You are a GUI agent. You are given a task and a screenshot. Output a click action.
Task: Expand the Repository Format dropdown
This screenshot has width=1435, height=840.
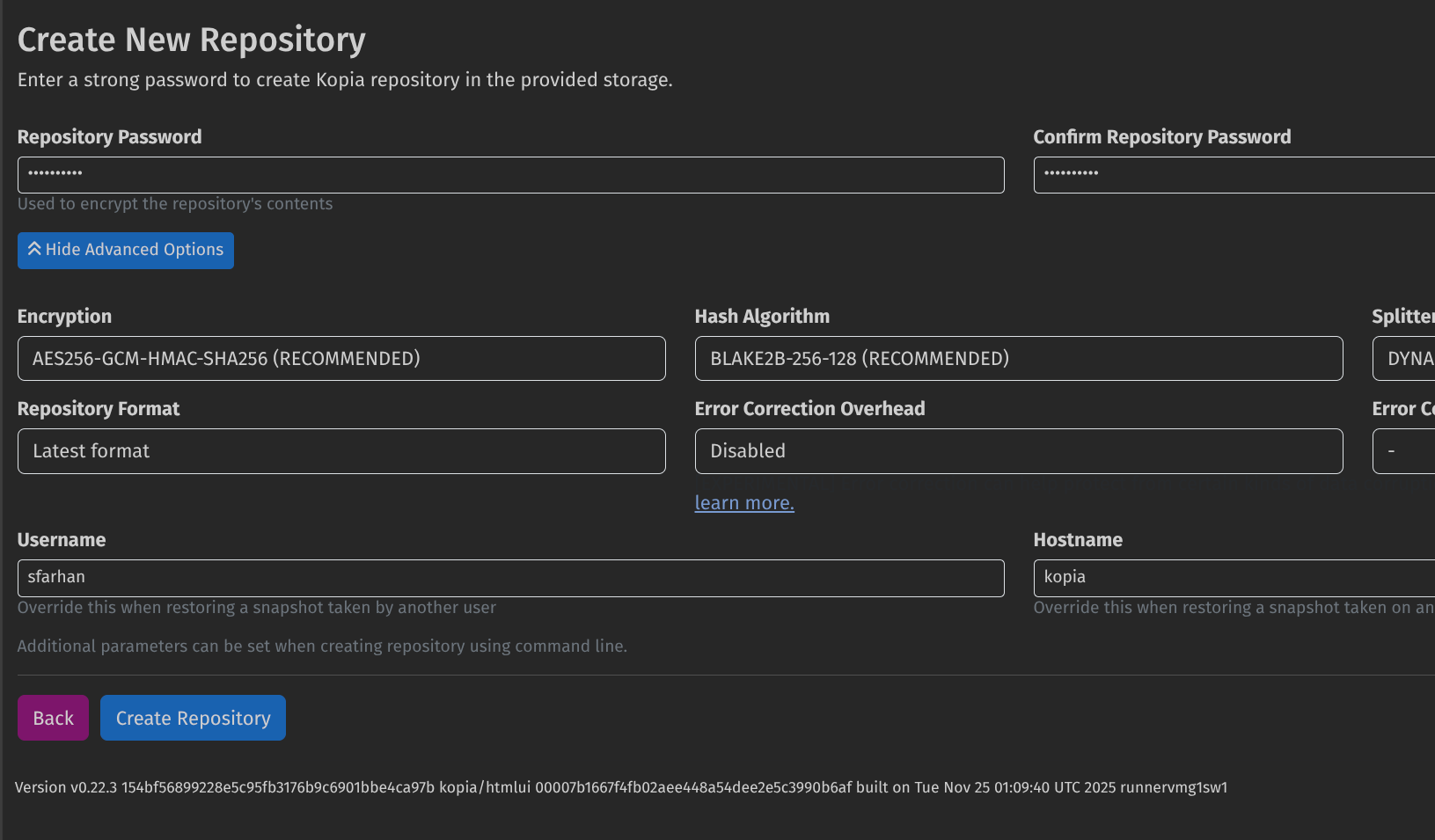click(x=341, y=451)
